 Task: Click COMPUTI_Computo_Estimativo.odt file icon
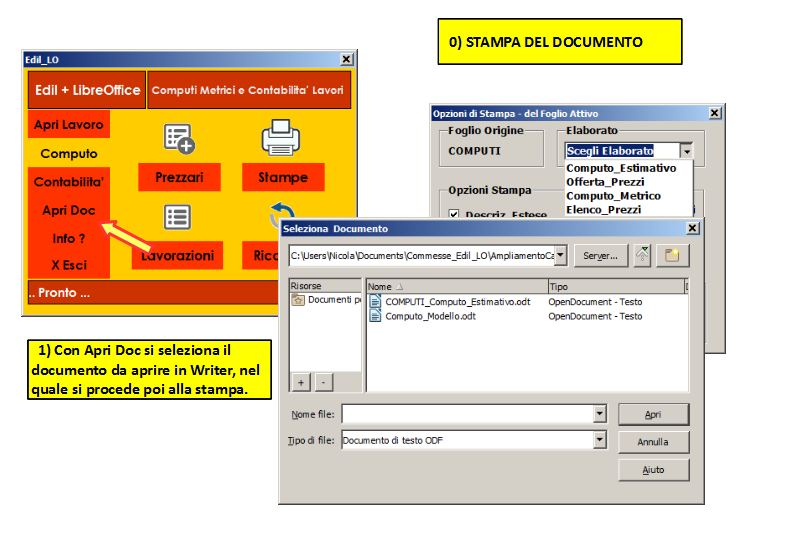coord(375,302)
